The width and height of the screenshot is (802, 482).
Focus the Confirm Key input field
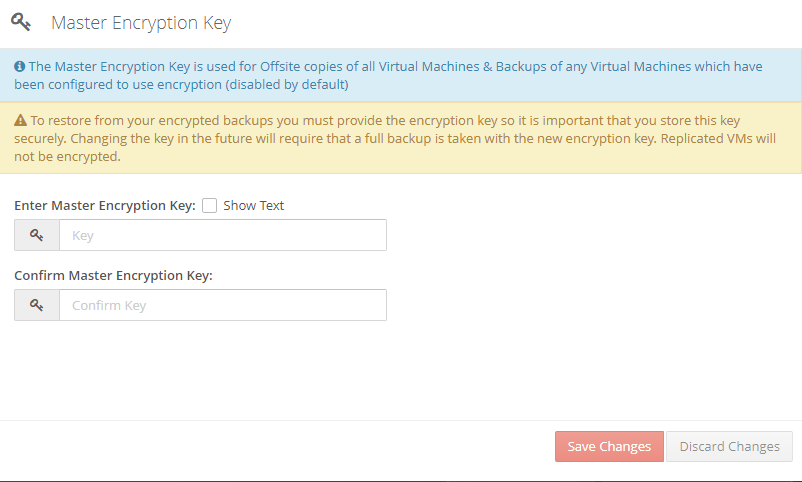(223, 305)
